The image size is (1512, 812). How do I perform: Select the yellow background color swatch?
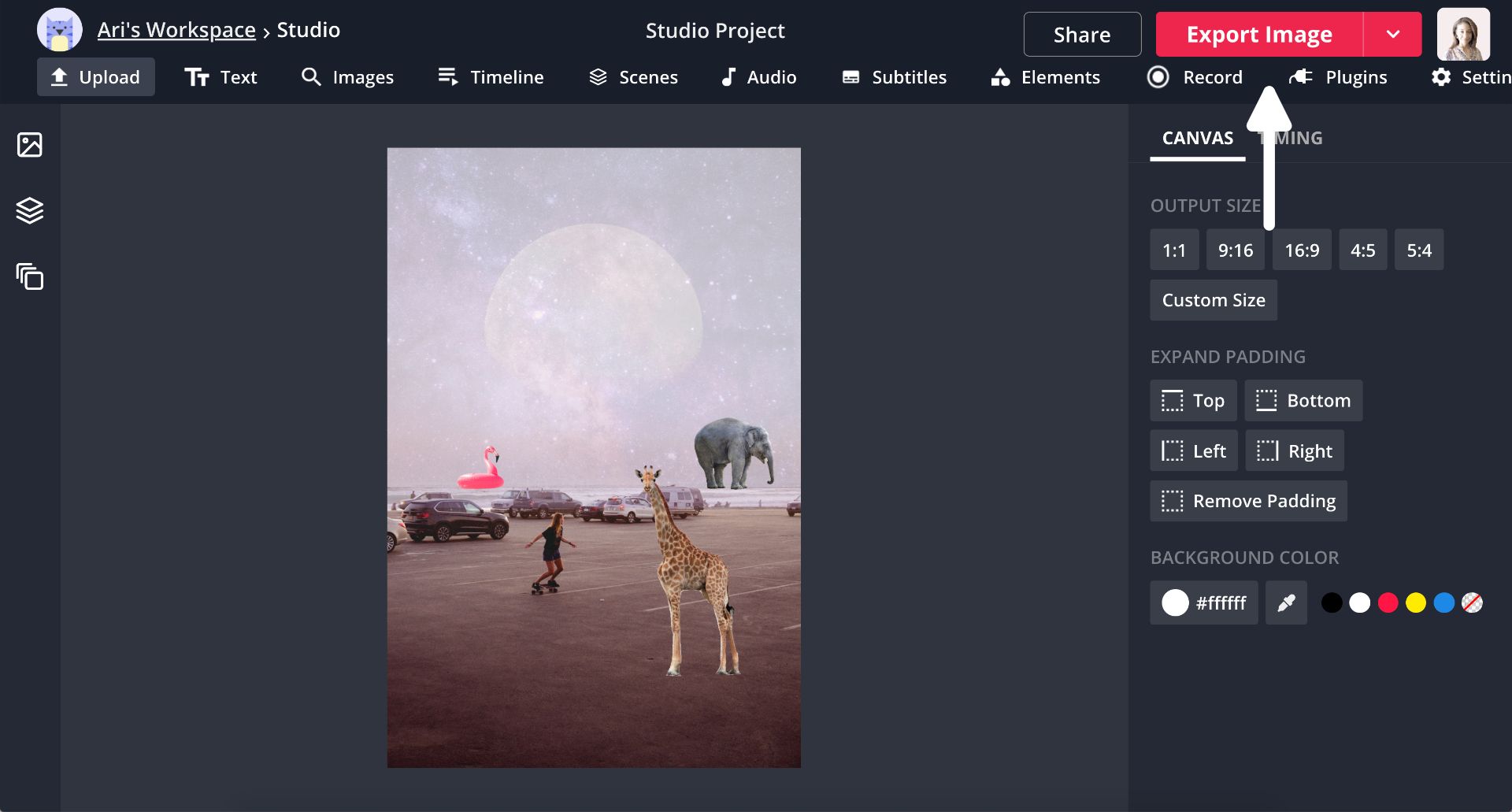click(x=1416, y=603)
